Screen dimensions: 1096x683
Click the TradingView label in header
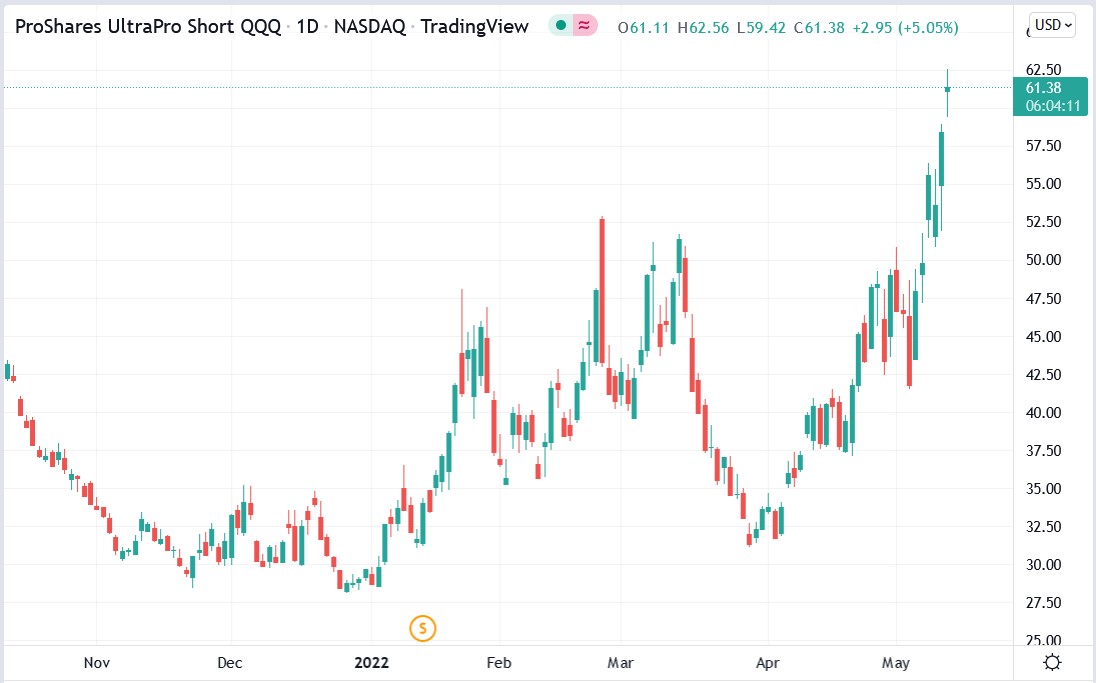click(475, 27)
